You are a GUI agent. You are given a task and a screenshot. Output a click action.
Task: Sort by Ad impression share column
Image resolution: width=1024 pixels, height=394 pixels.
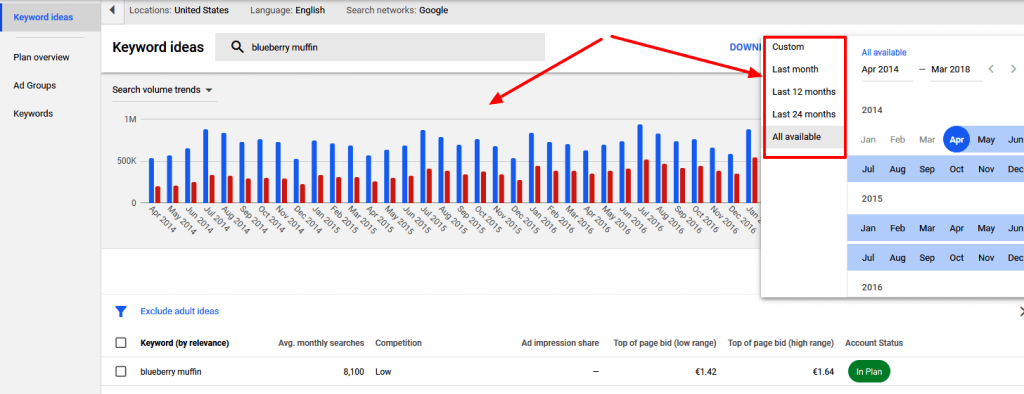click(x=560, y=343)
